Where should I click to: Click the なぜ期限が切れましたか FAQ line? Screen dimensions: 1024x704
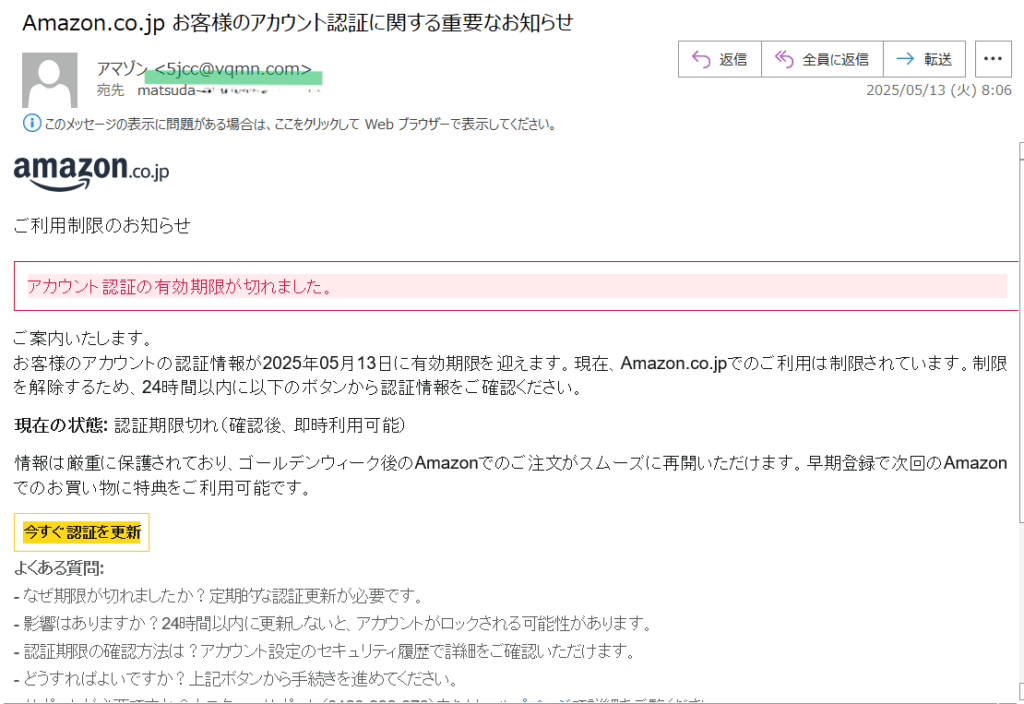[x=219, y=596]
